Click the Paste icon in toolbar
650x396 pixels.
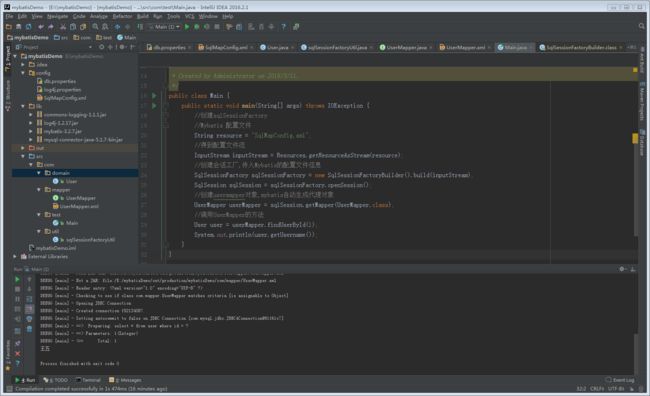click(83, 27)
